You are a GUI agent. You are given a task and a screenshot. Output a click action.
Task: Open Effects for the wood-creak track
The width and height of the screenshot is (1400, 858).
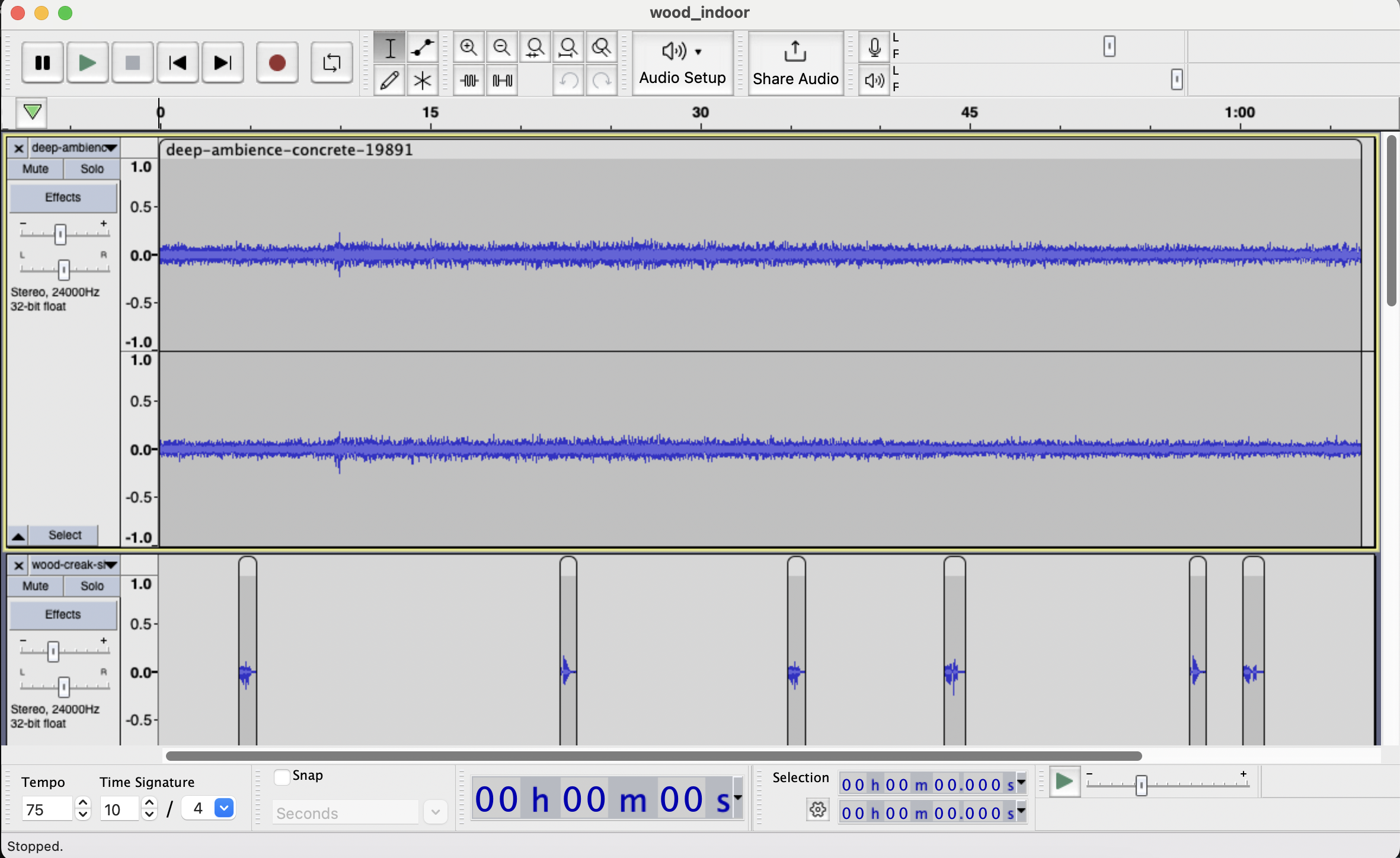point(63,614)
